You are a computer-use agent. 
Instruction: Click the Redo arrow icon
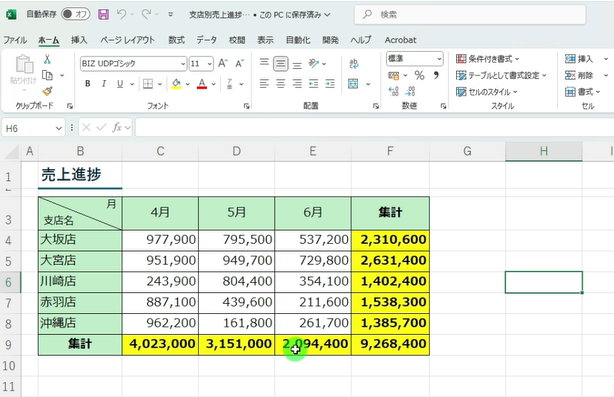tap(146, 14)
